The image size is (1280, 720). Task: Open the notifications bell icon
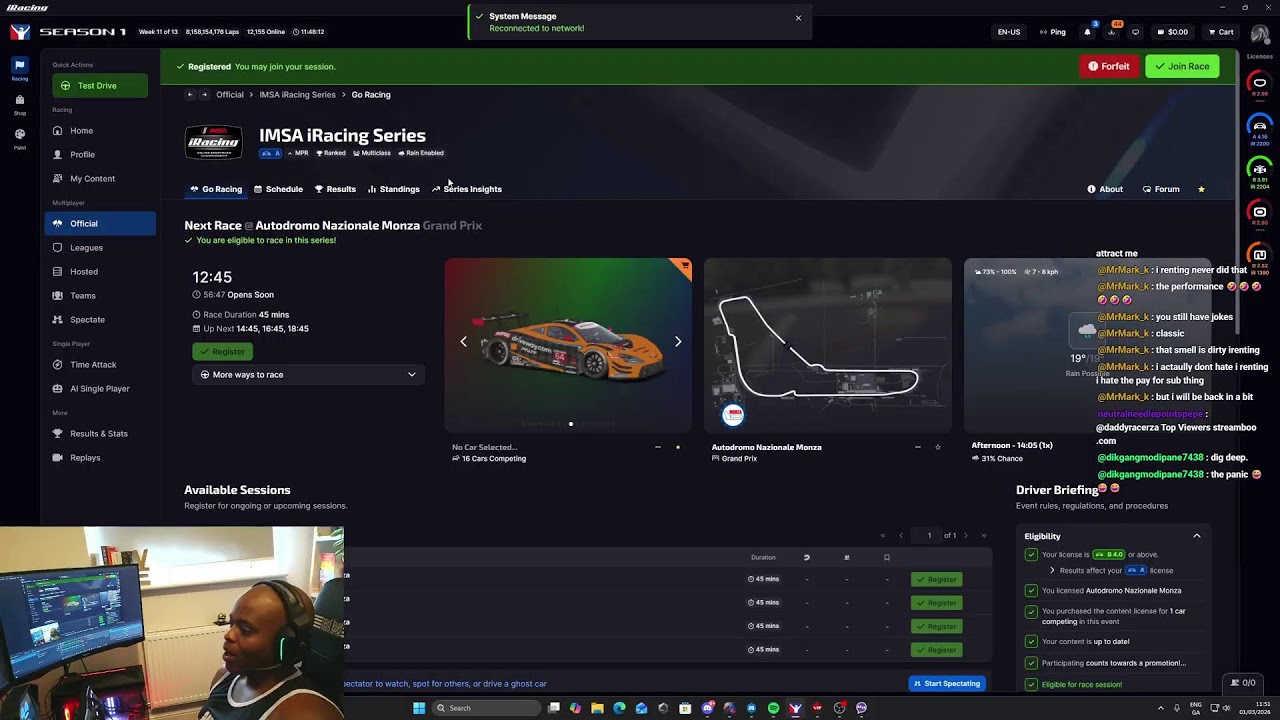pos(1087,32)
